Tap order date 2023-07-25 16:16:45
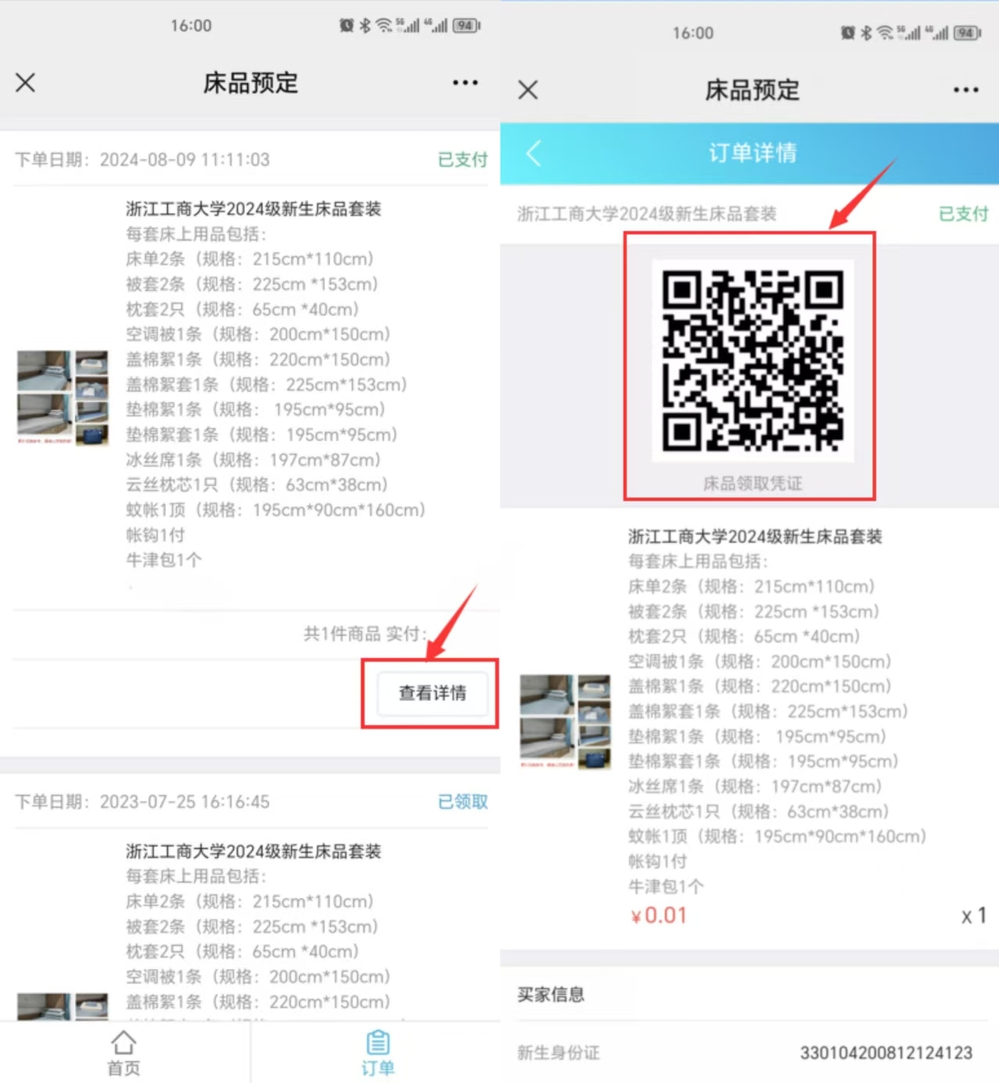 pos(184,802)
